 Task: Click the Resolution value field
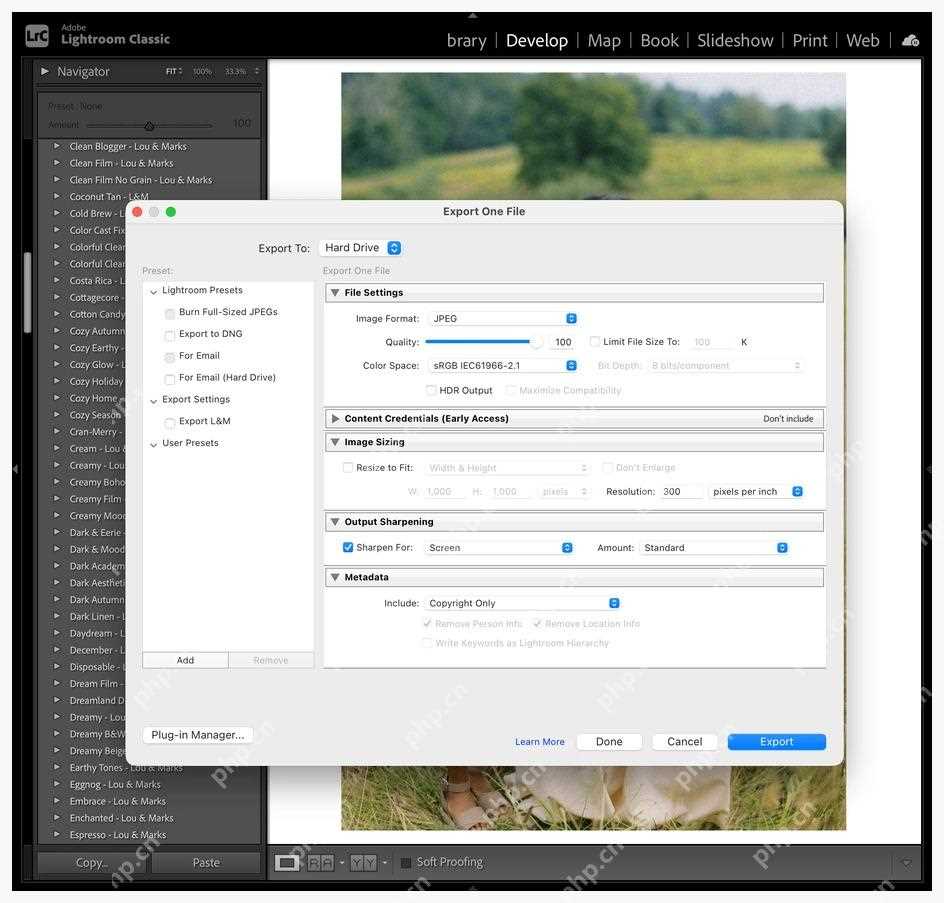tap(682, 491)
